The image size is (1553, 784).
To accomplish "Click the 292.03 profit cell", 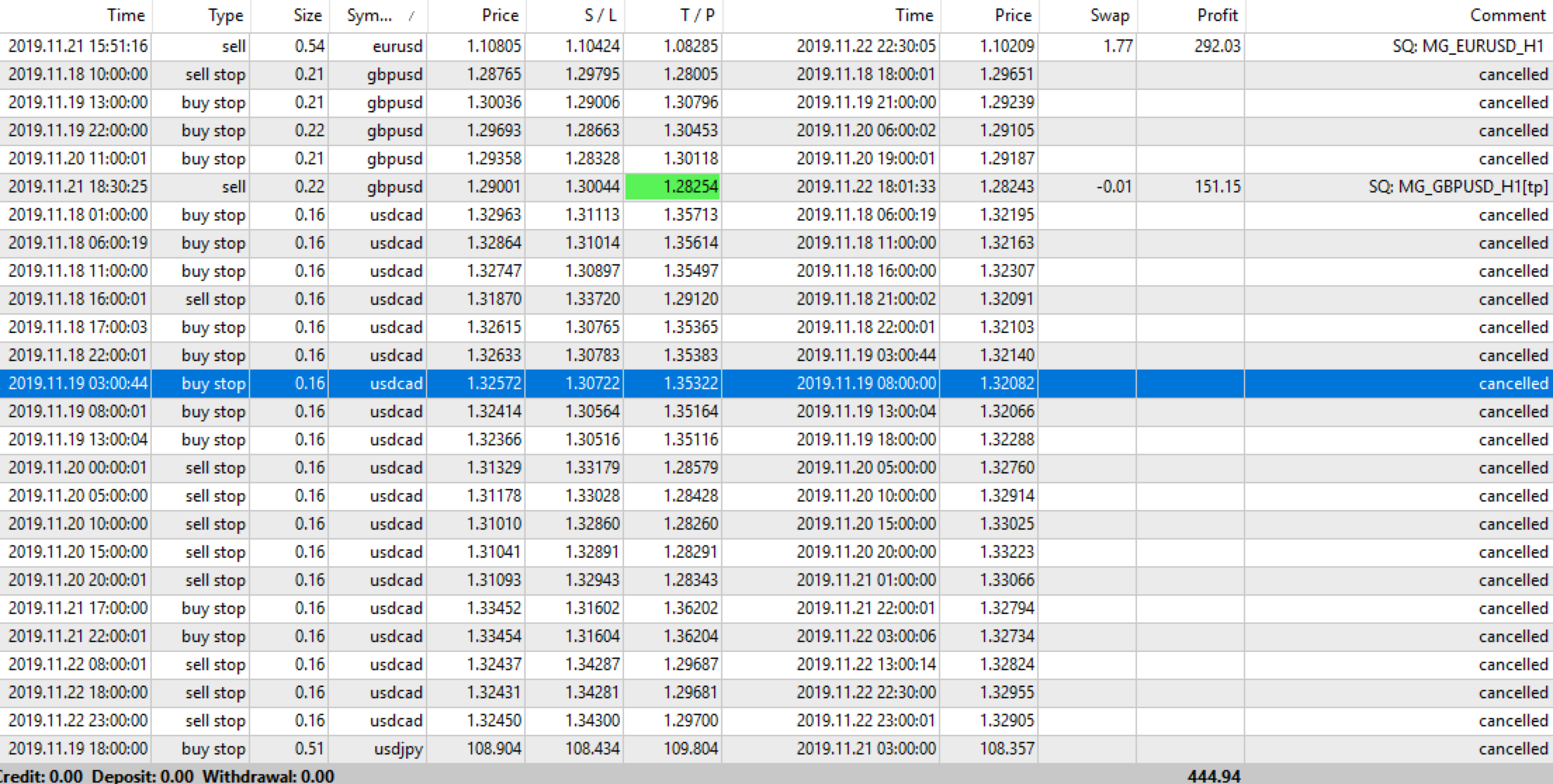I will tap(1217, 46).
